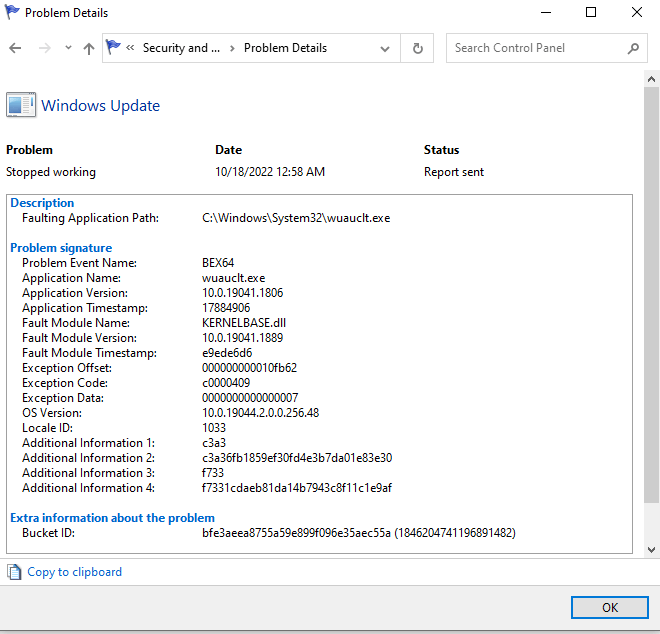
Task: Show hidden breadcrumb locations chevron
Action: pos(130,48)
